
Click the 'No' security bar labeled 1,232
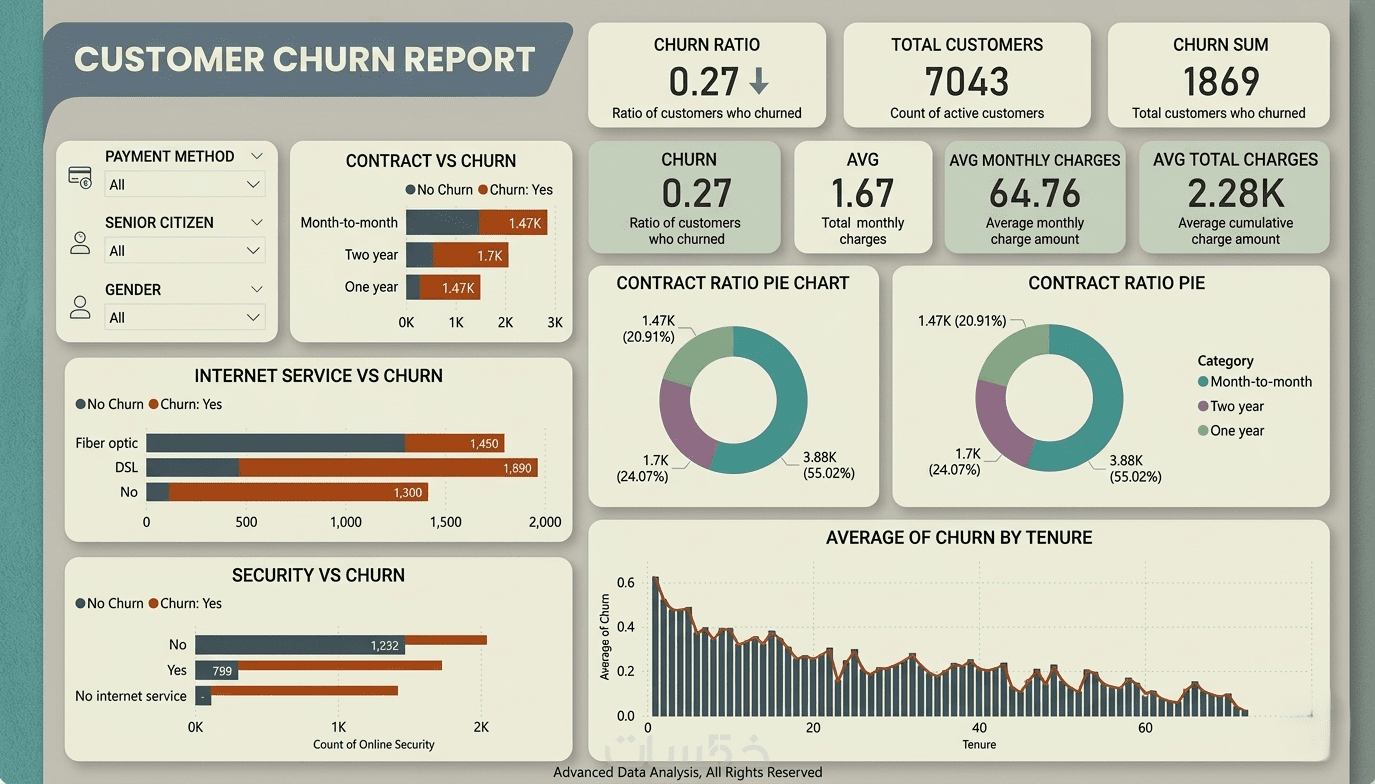pyautogui.click(x=300, y=645)
